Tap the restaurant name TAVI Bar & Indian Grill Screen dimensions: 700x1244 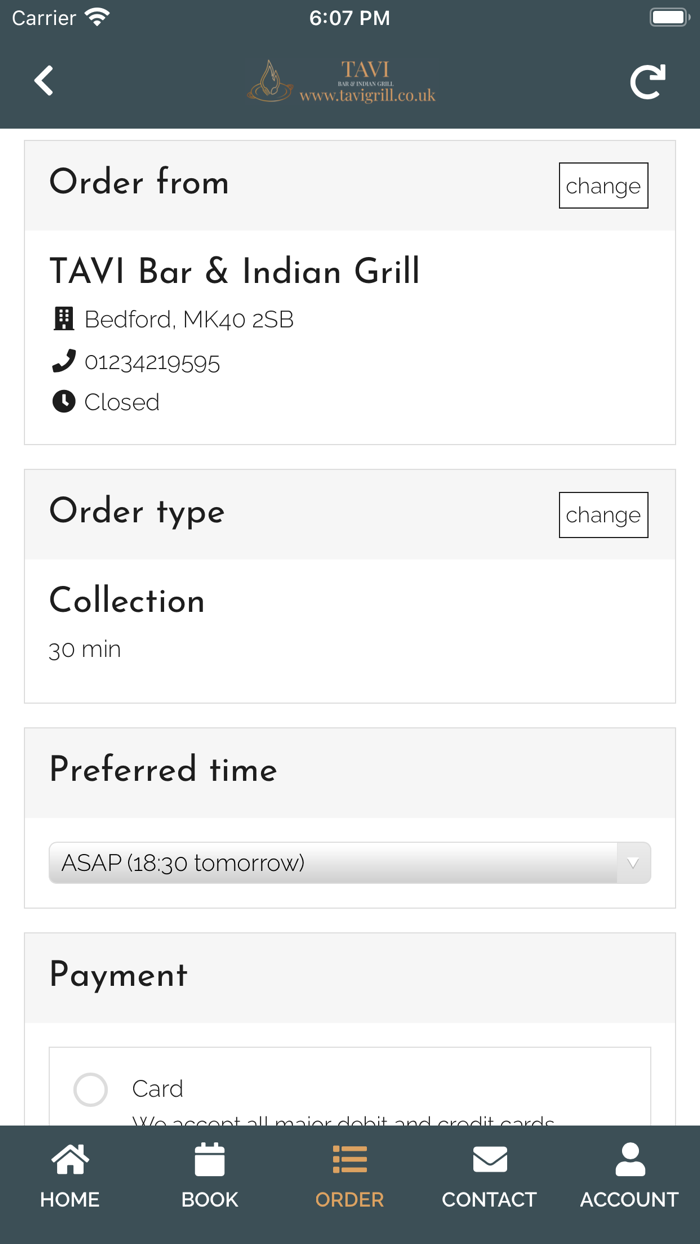pyautogui.click(x=234, y=271)
